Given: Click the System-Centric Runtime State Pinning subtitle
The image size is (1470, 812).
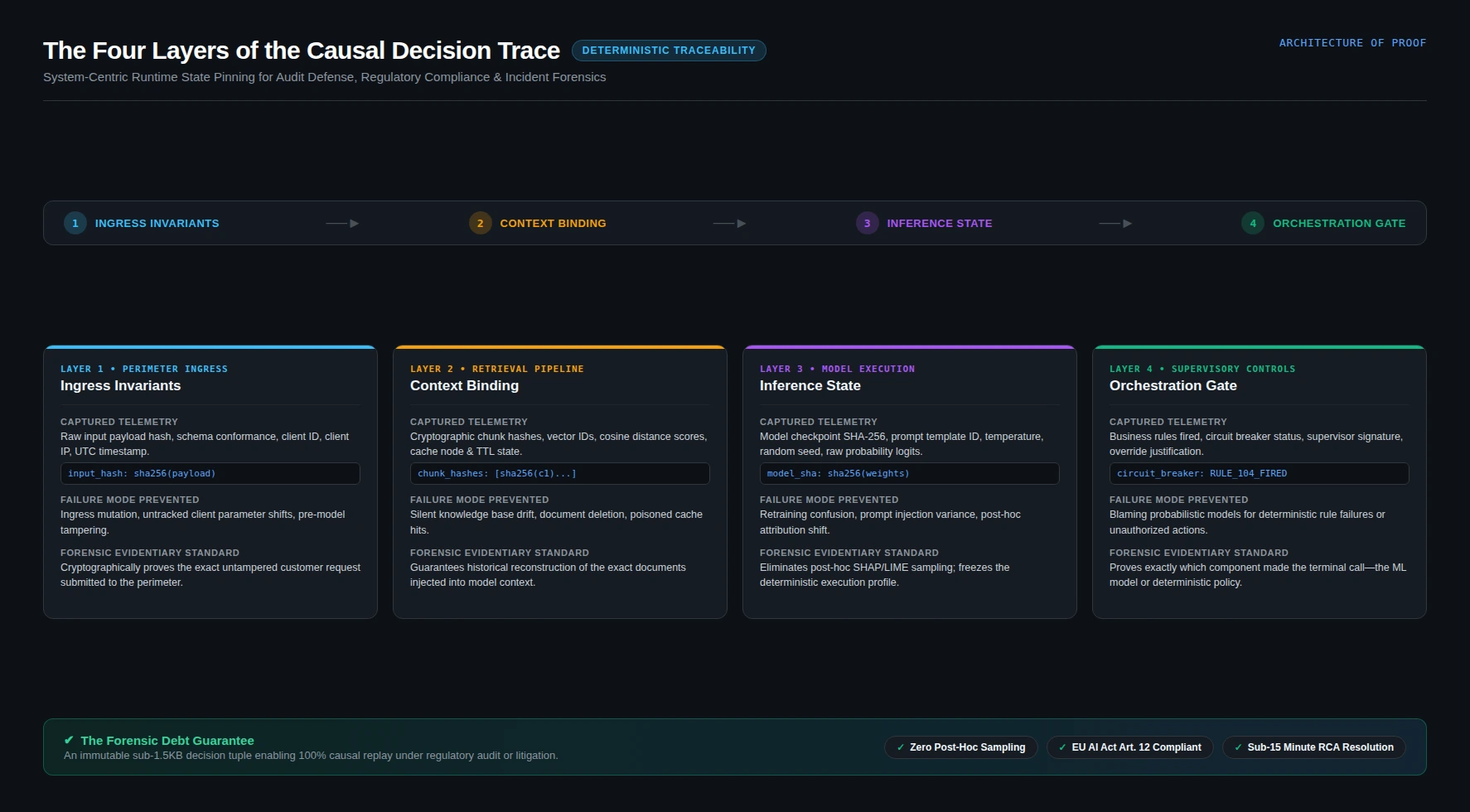Looking at the screenshot, I should coord(325,77).
